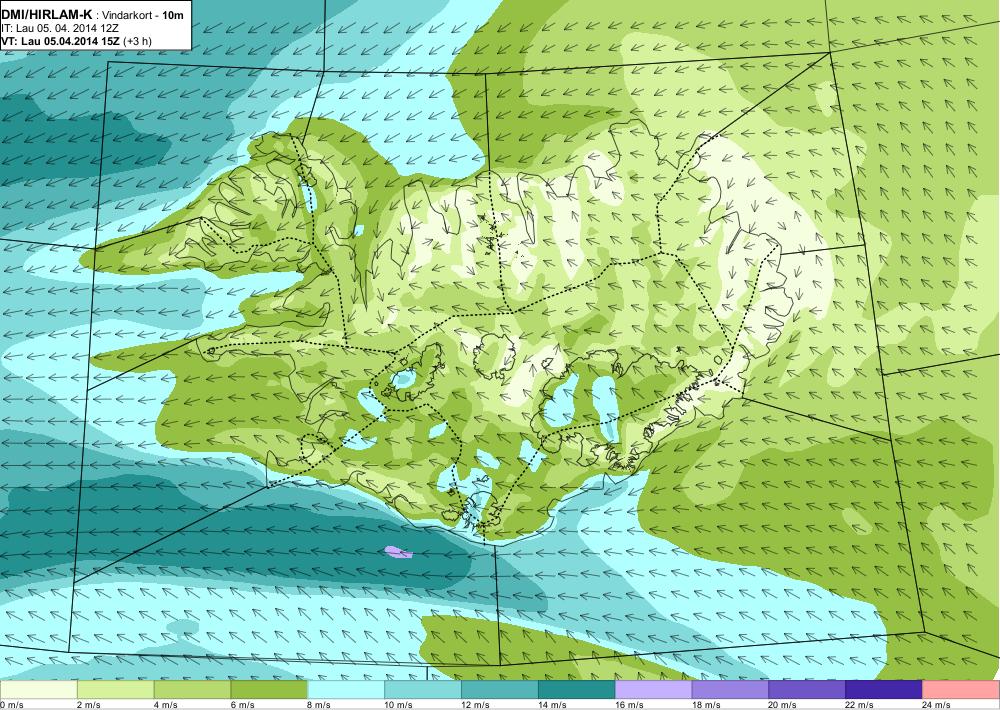The image size is (1000, 710).
Task: Click the '18 m/s' legend label
Action: tap(705, 705)
